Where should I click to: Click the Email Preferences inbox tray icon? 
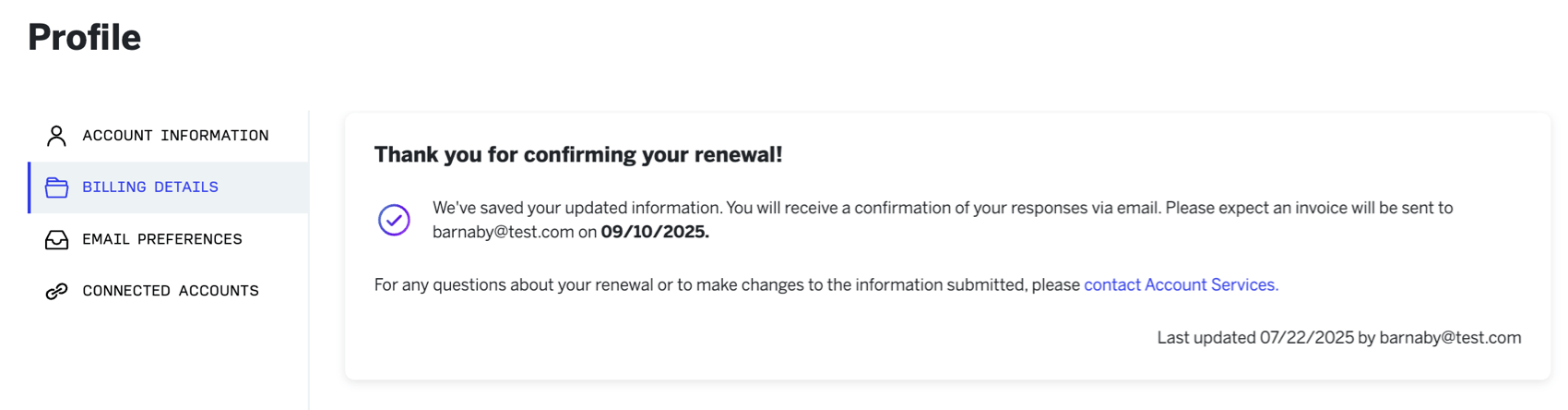56,239
